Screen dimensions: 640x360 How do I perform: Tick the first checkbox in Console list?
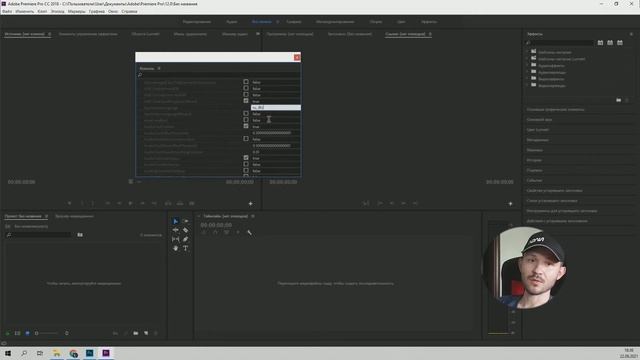(x=246, y=82)
